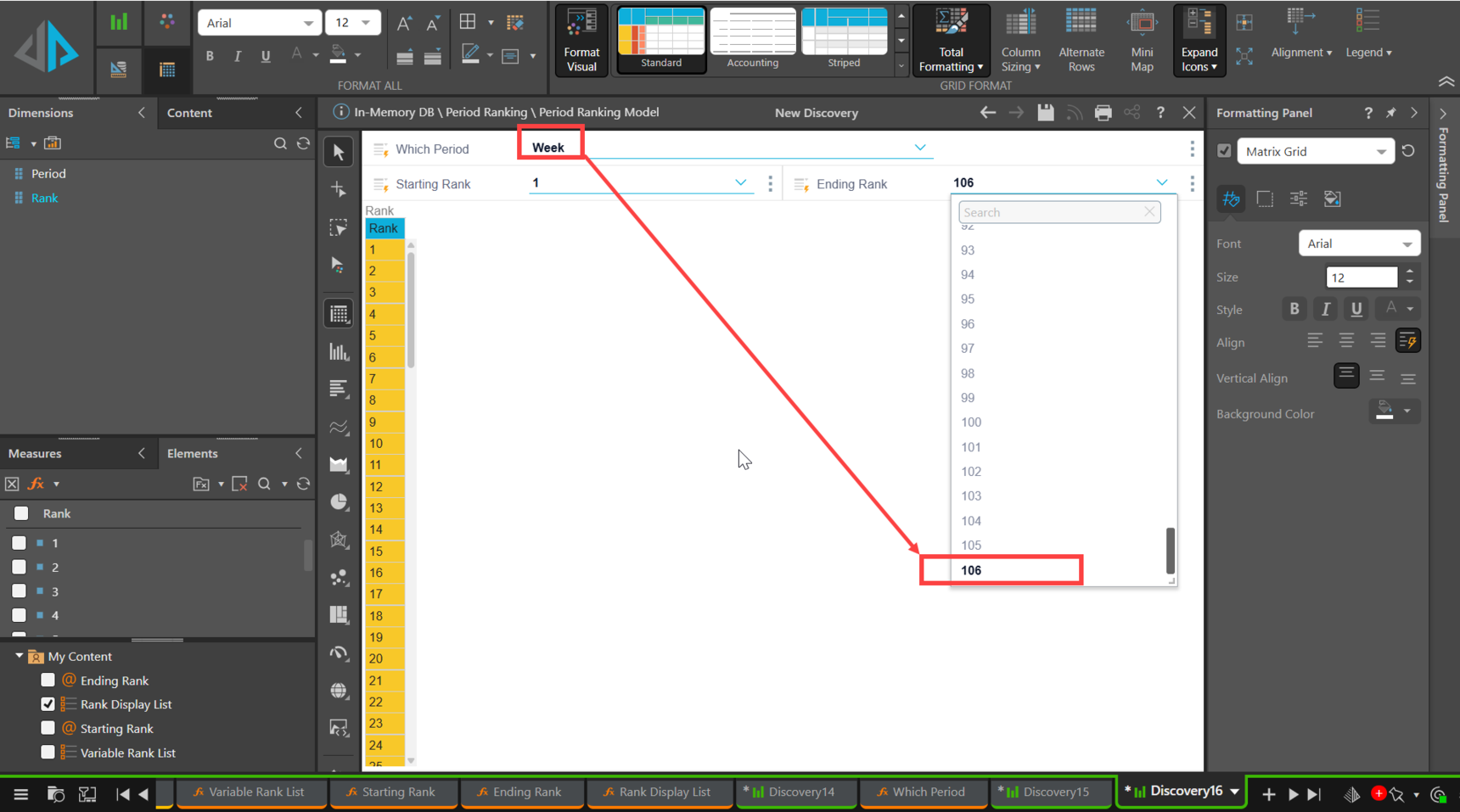
Task: Click the Ending Rank list scrollbar
Action: (x=1170, y=550)
